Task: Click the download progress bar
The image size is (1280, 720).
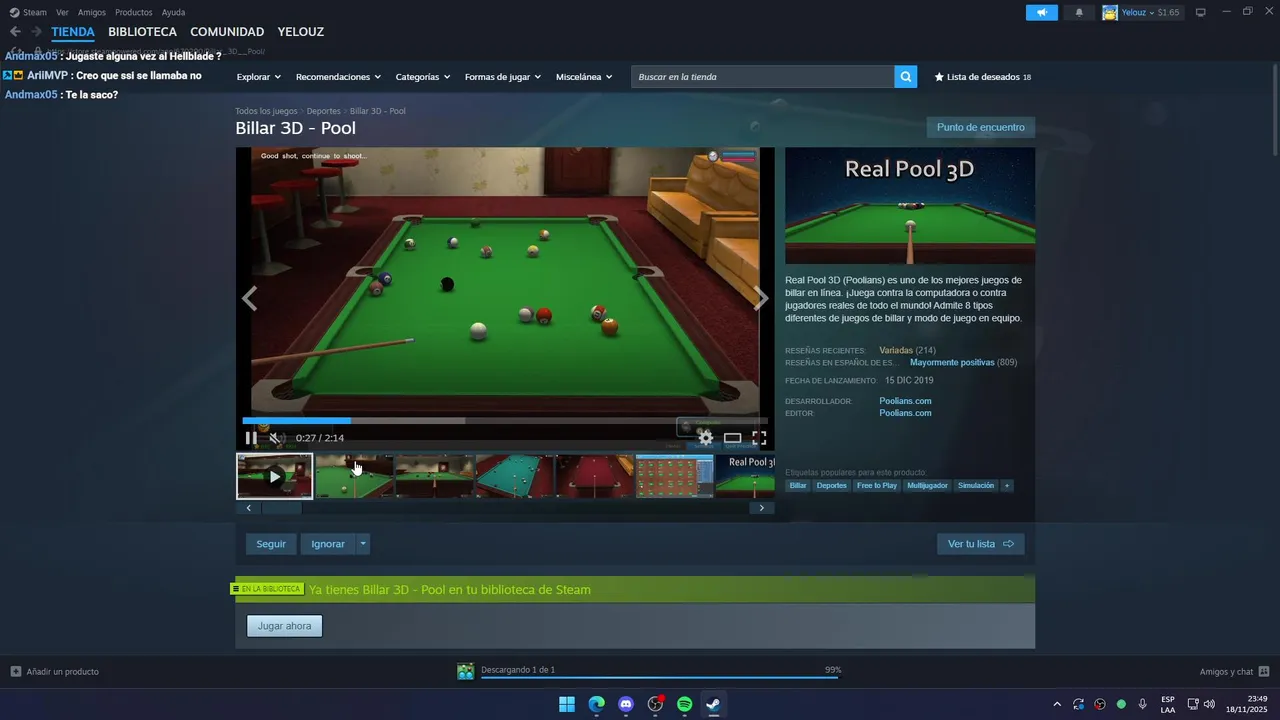Action: pyautogui.click(x=659, y=678)
